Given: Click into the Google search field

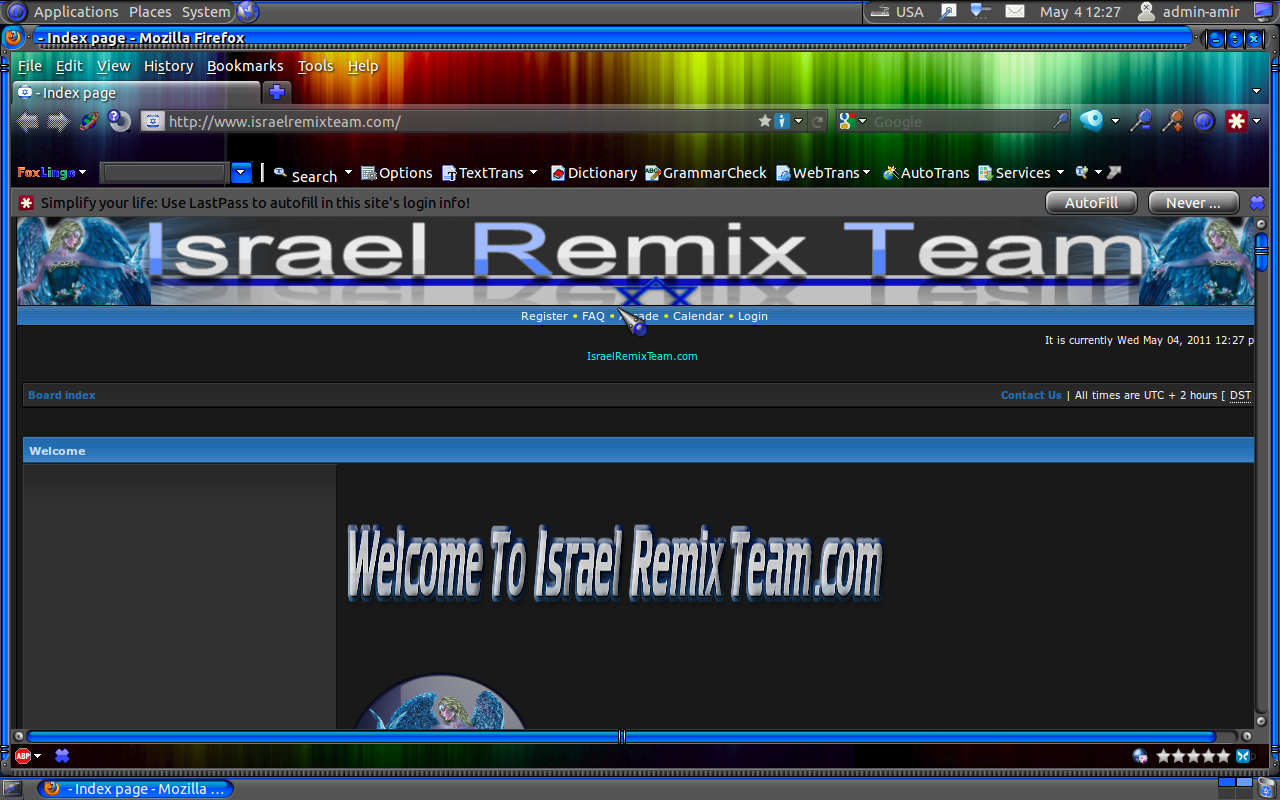Looking at the screenshot, I should [x=960, y=121].
